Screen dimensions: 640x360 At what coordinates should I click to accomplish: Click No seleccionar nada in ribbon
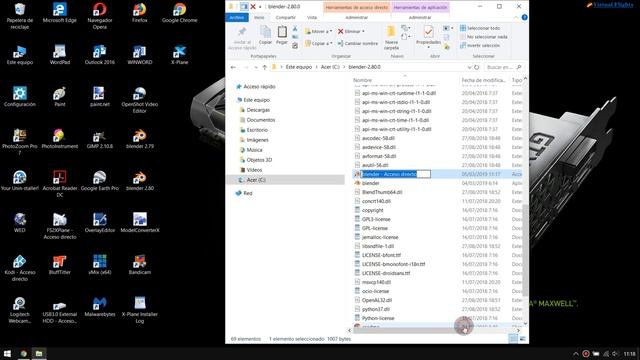tap(484, 37)
